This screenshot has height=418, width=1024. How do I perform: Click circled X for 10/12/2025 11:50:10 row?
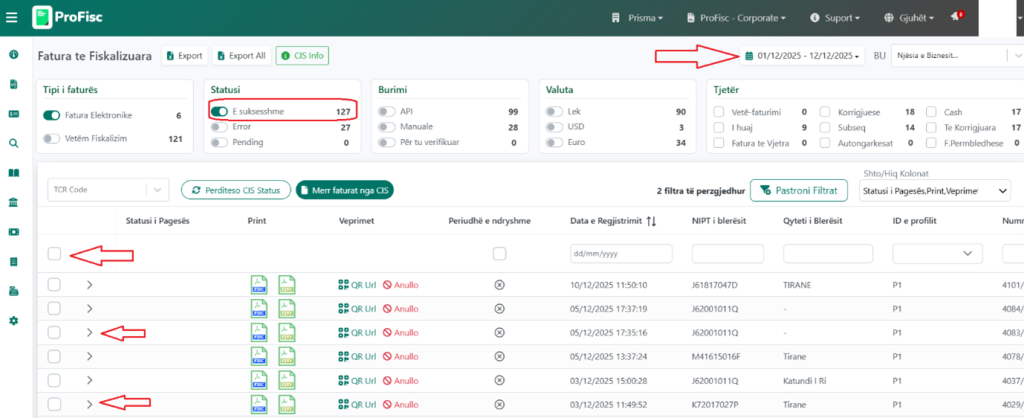499,285
